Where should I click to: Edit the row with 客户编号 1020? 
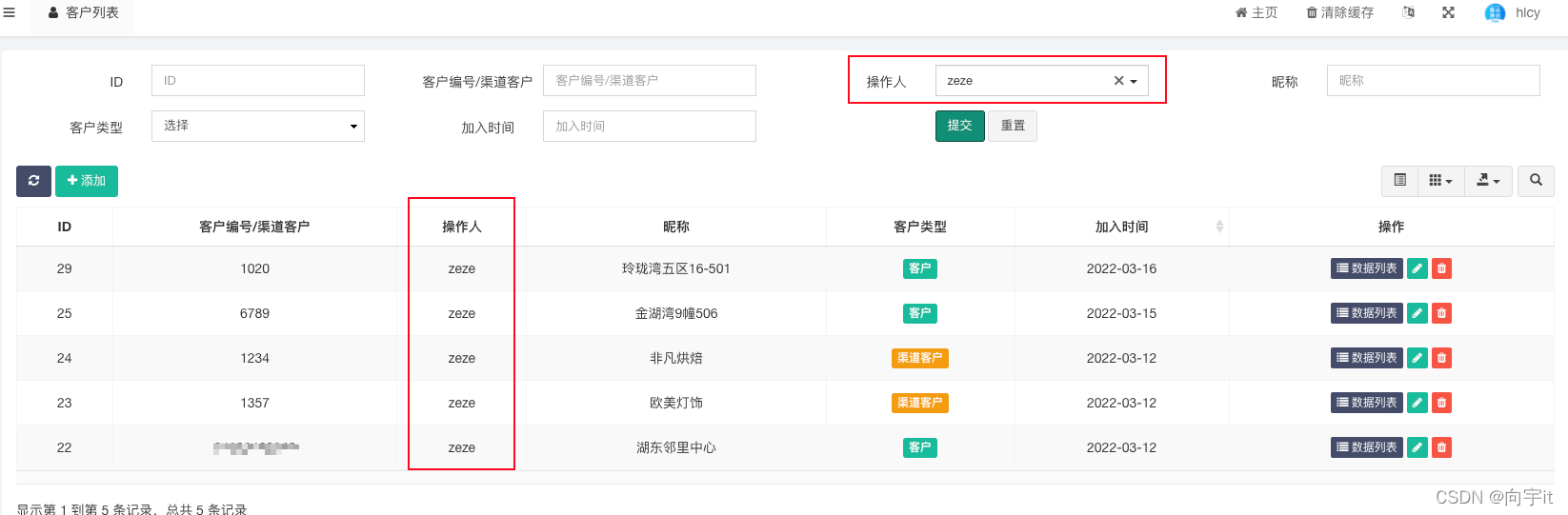point(1417,268)
